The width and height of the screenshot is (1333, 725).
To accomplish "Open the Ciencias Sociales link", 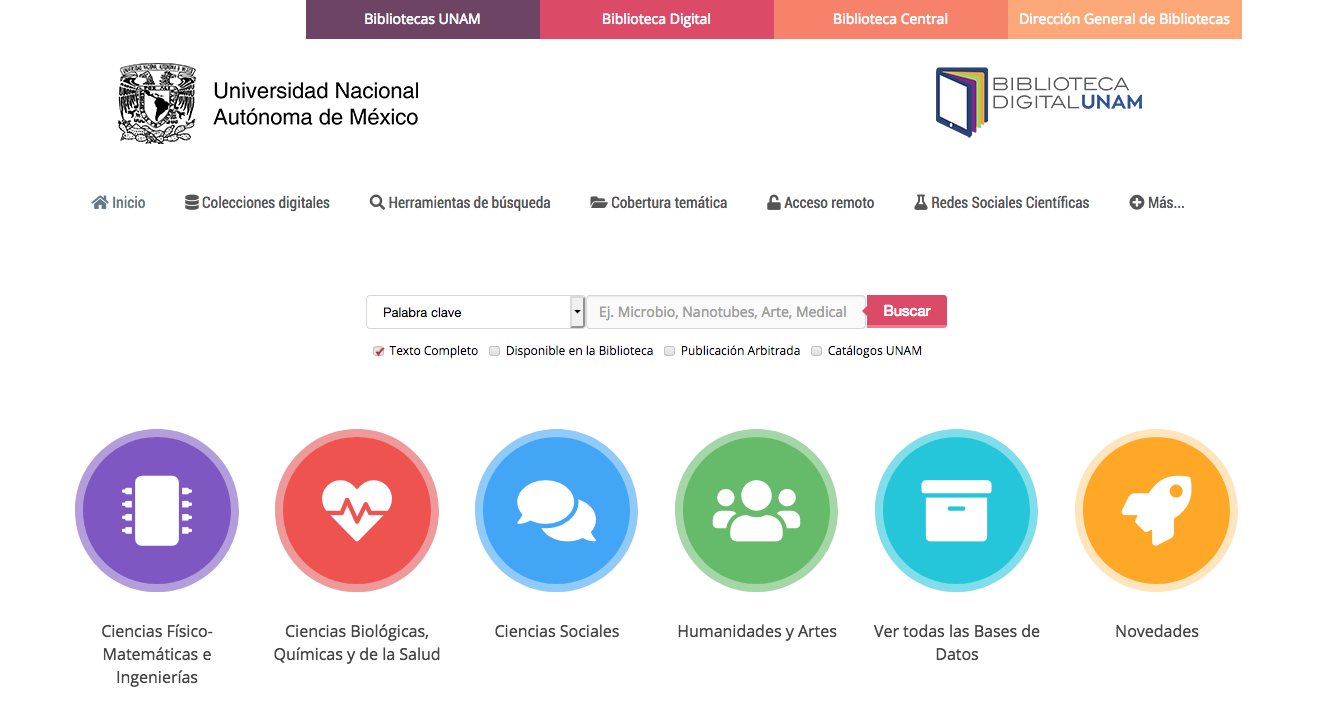I will (557, 632).
